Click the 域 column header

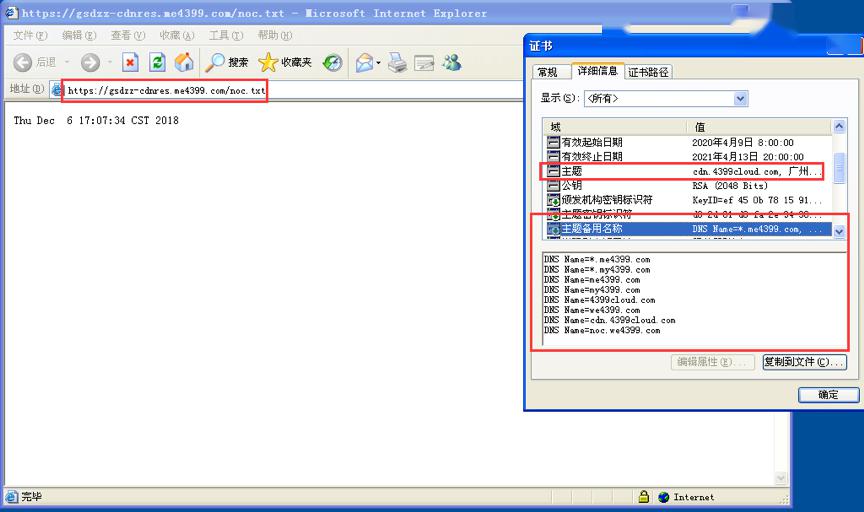click(615, 127)
